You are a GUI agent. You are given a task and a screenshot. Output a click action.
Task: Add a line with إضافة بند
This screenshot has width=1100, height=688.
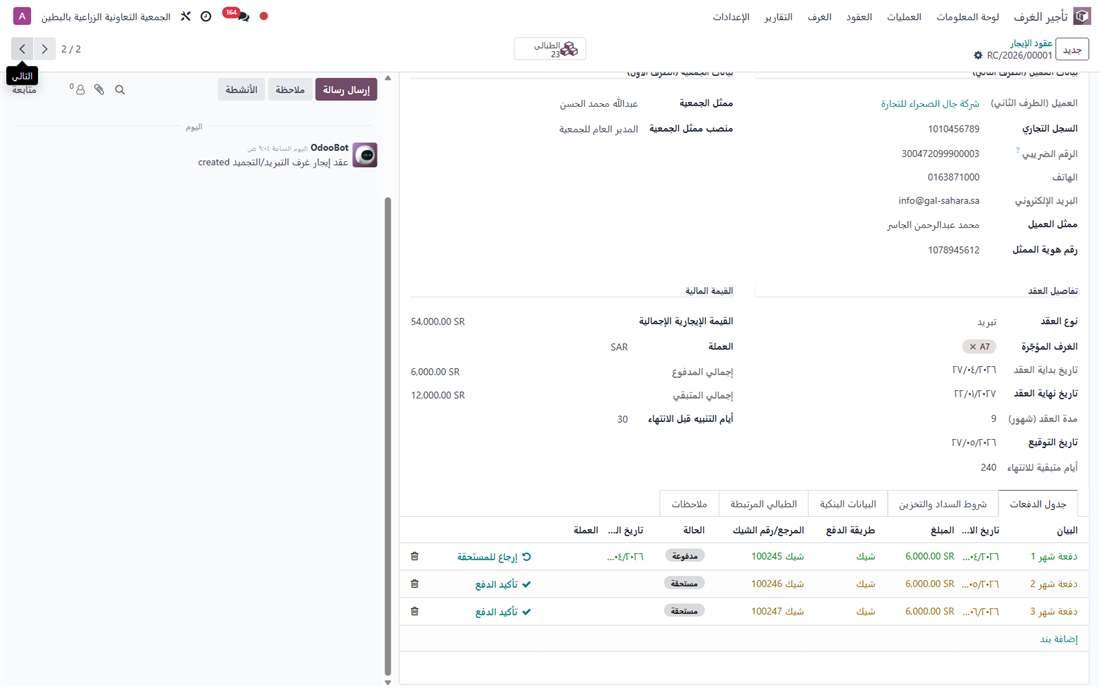coord(1059,639)
